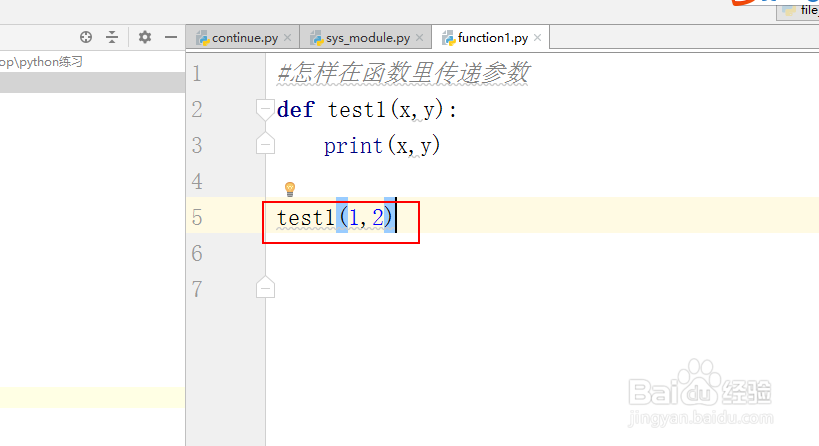Click the def keyword on line 2

(296, 110)
